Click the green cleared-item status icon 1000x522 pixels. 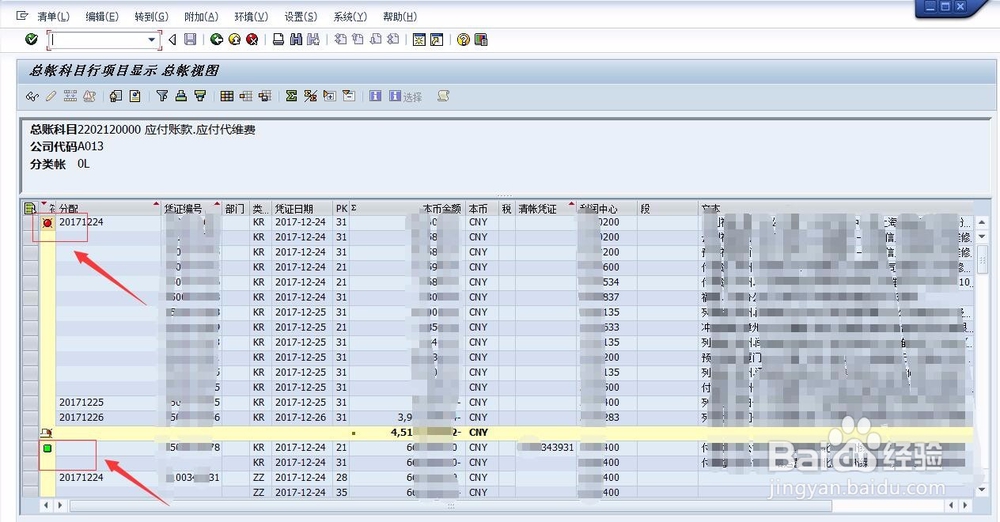pos(47,448)
